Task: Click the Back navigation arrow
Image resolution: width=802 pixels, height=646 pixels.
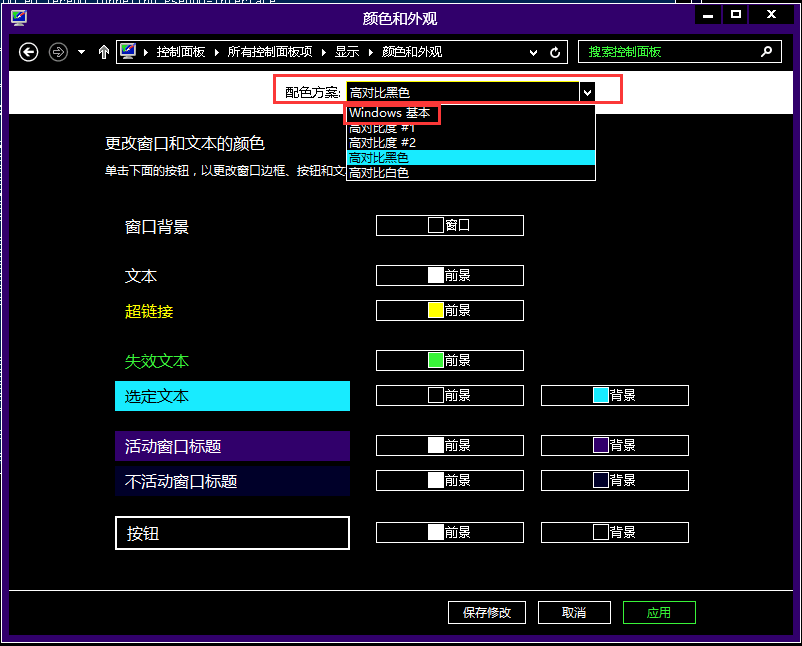Action: point(29,52)
